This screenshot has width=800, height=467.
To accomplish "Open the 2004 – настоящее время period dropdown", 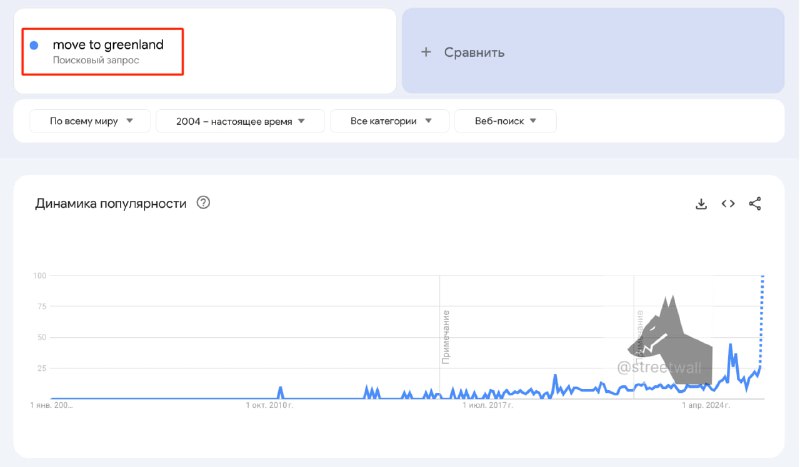I will (241, 121).
